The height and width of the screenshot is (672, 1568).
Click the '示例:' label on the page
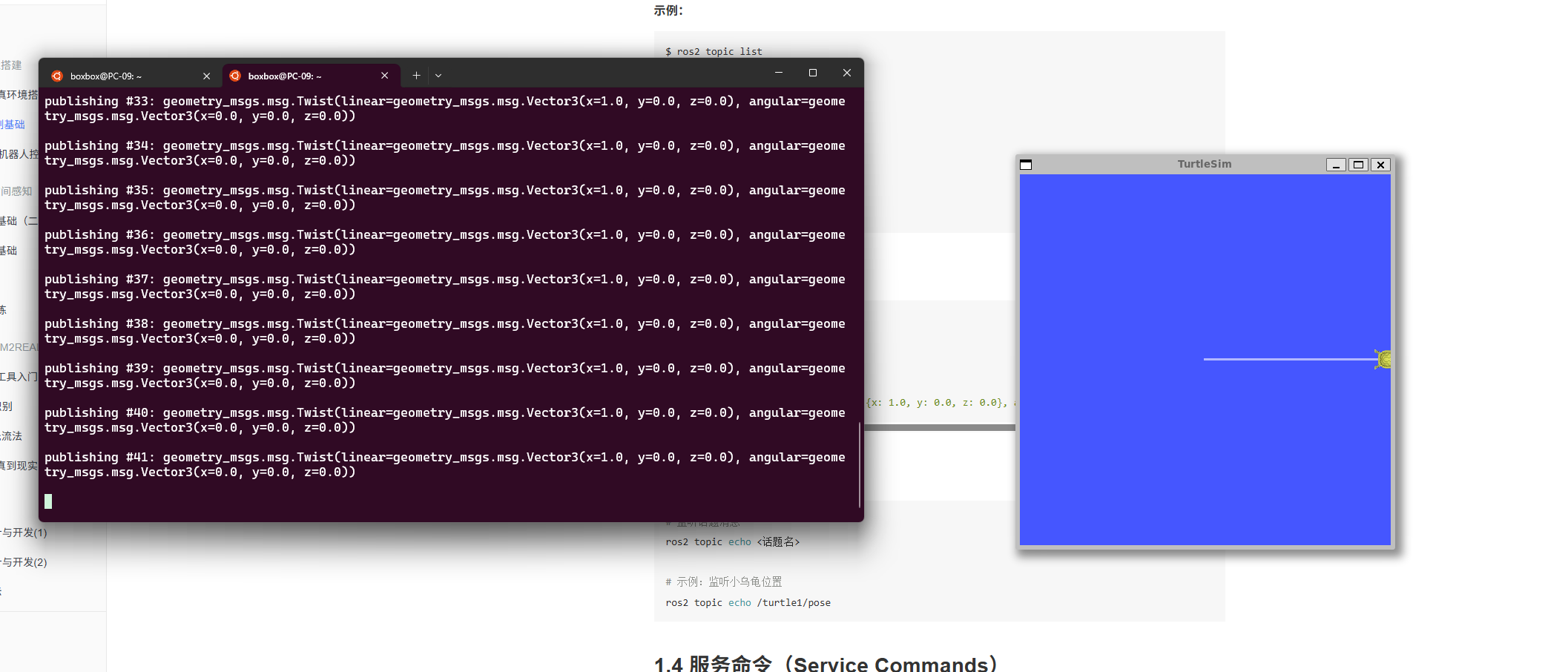coord(668,10)
